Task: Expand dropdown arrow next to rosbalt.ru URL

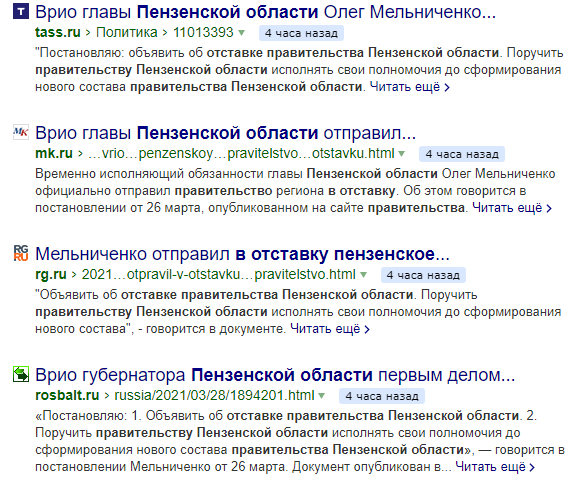Action: click(x=322, y=396)
